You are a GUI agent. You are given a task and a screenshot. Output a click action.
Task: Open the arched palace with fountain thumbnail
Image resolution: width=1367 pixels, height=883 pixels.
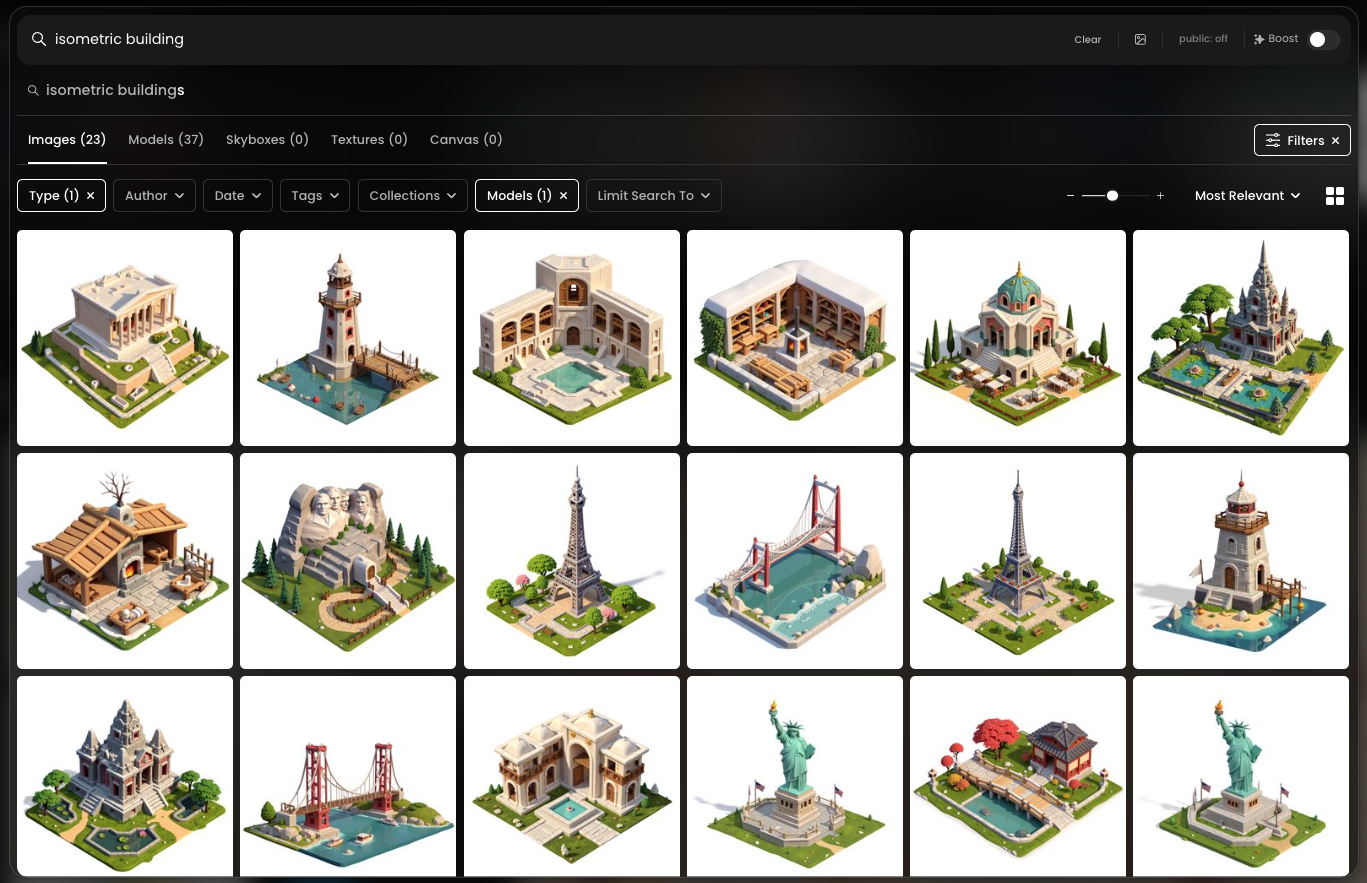coord(572,777)
